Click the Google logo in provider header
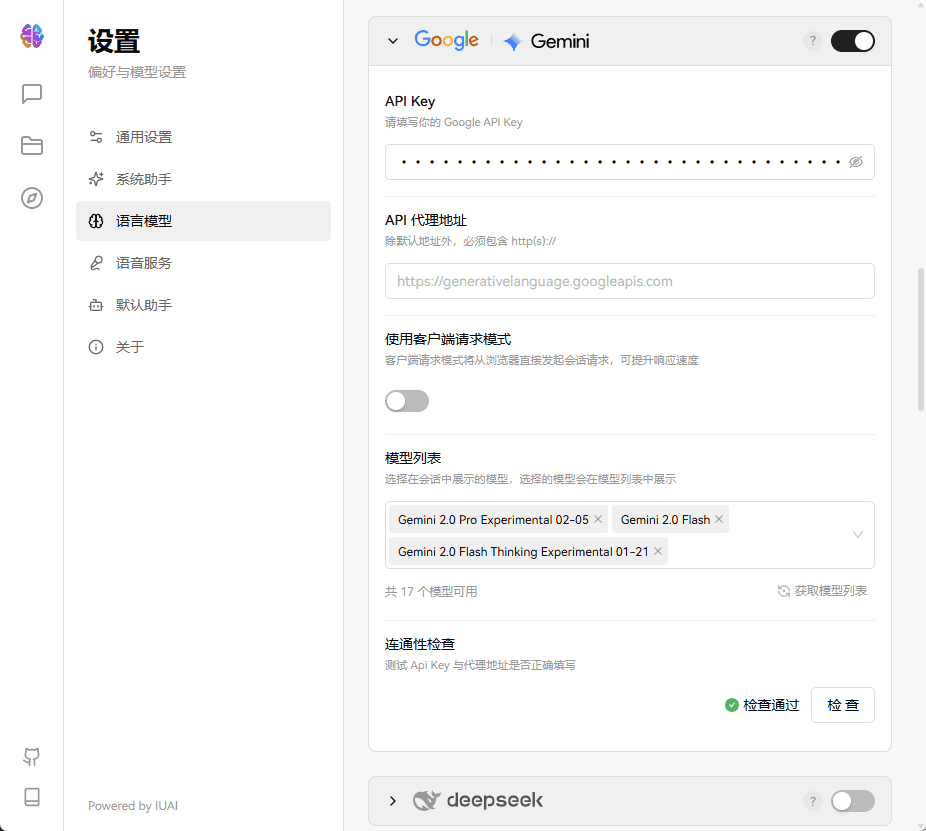This screenshot has width=926, height=831. click(446, 41)
